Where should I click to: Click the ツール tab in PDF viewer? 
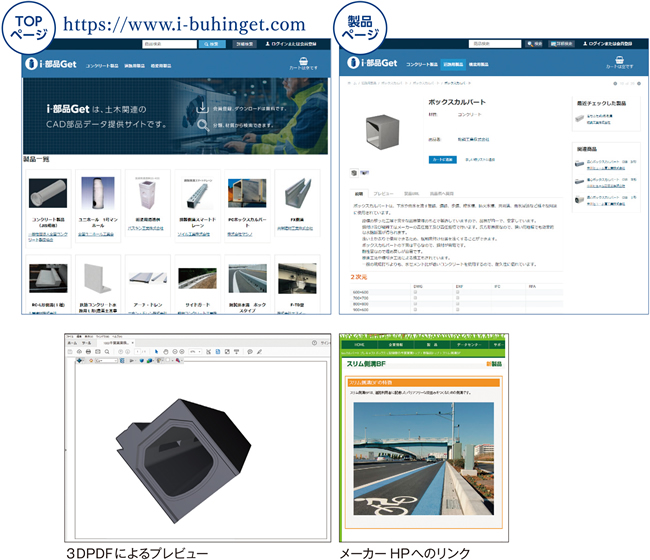[x=87, y=343]
